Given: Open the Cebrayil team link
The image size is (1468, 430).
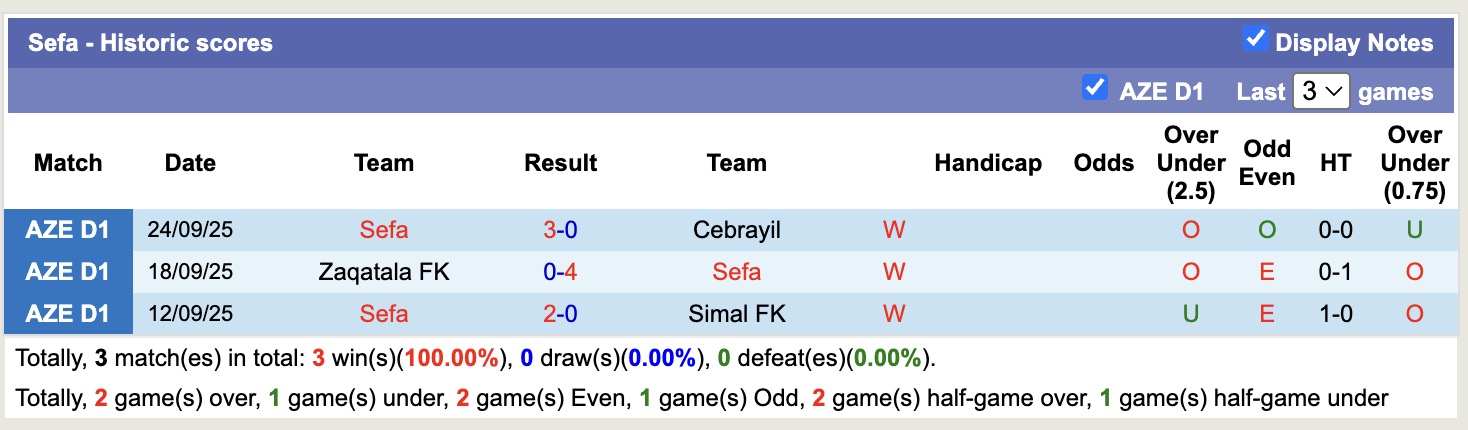Looking at the screenshot, I should (736, 230).
